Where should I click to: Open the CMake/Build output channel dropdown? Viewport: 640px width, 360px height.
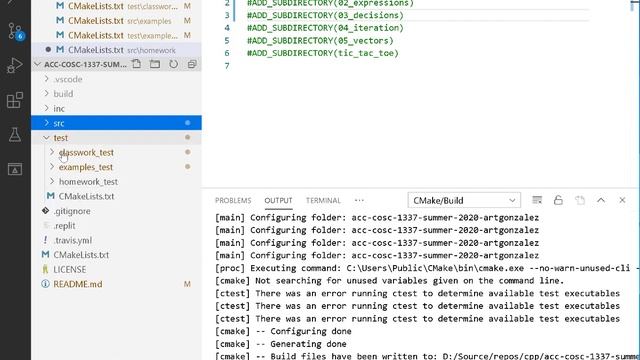coord(464,200)
